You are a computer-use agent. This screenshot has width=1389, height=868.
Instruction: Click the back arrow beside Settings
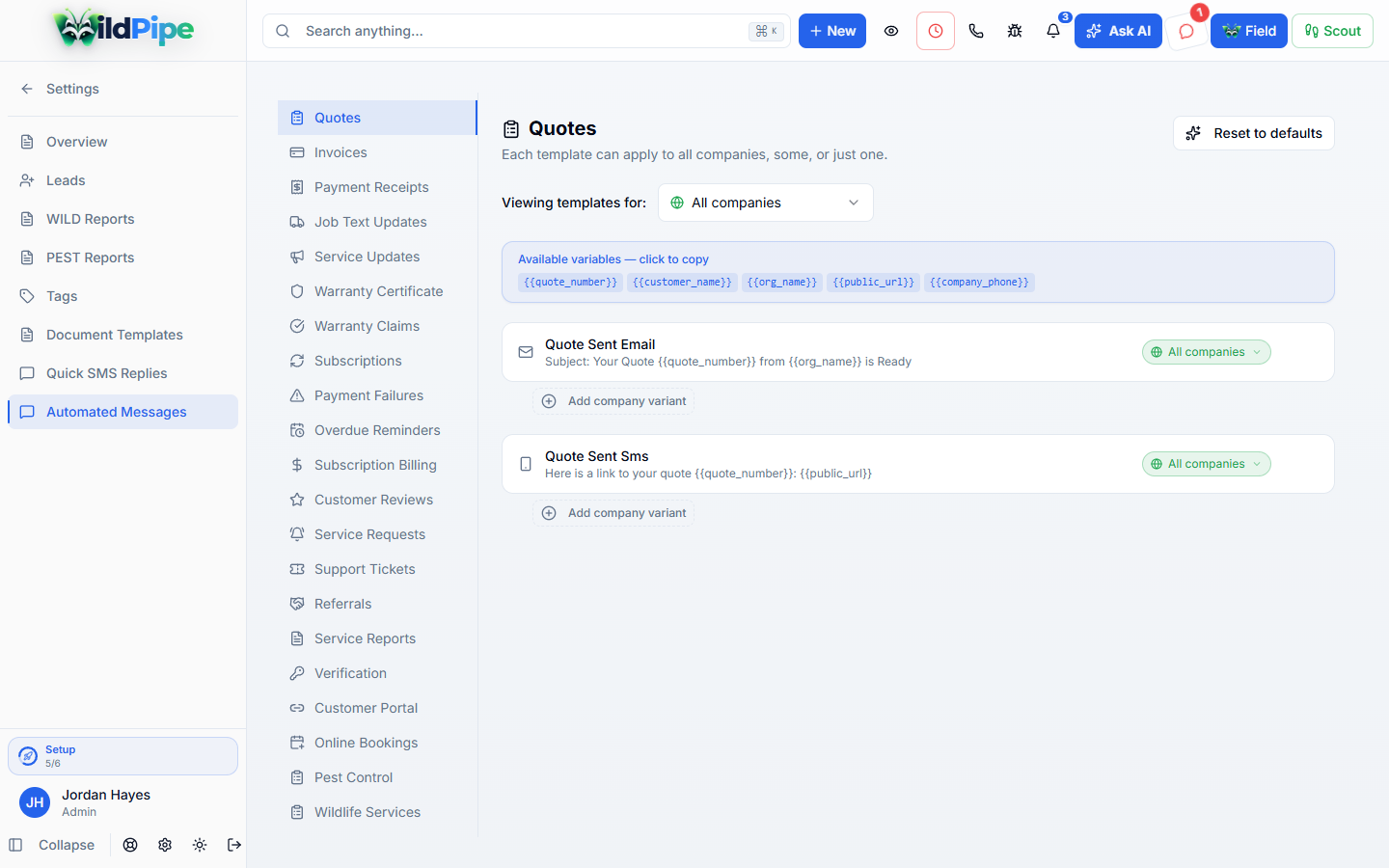pos(27,89)
